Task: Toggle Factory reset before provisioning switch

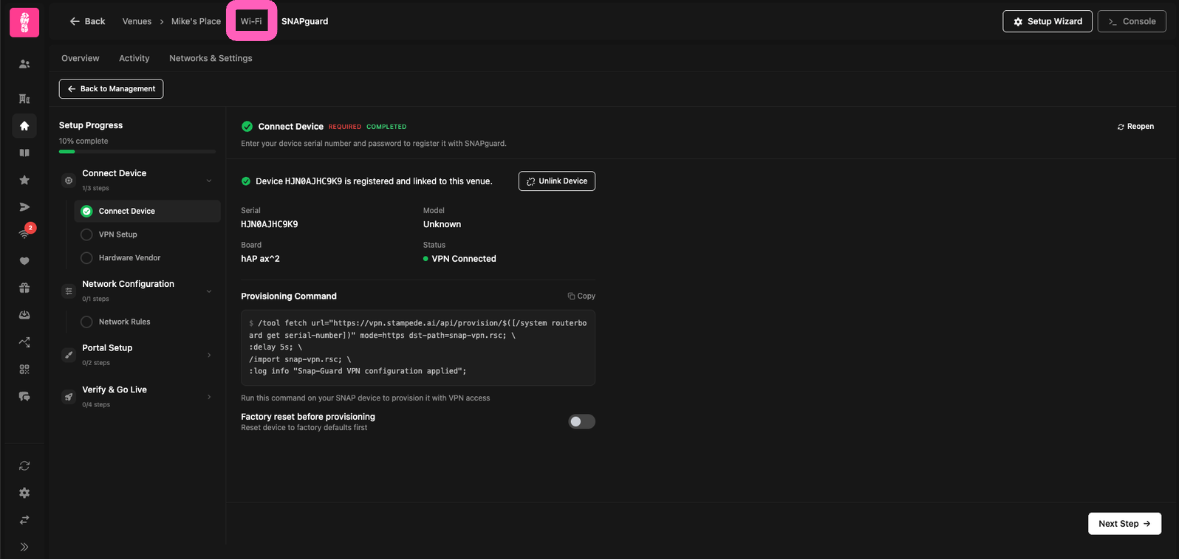Action: click(x=581, y=422)
